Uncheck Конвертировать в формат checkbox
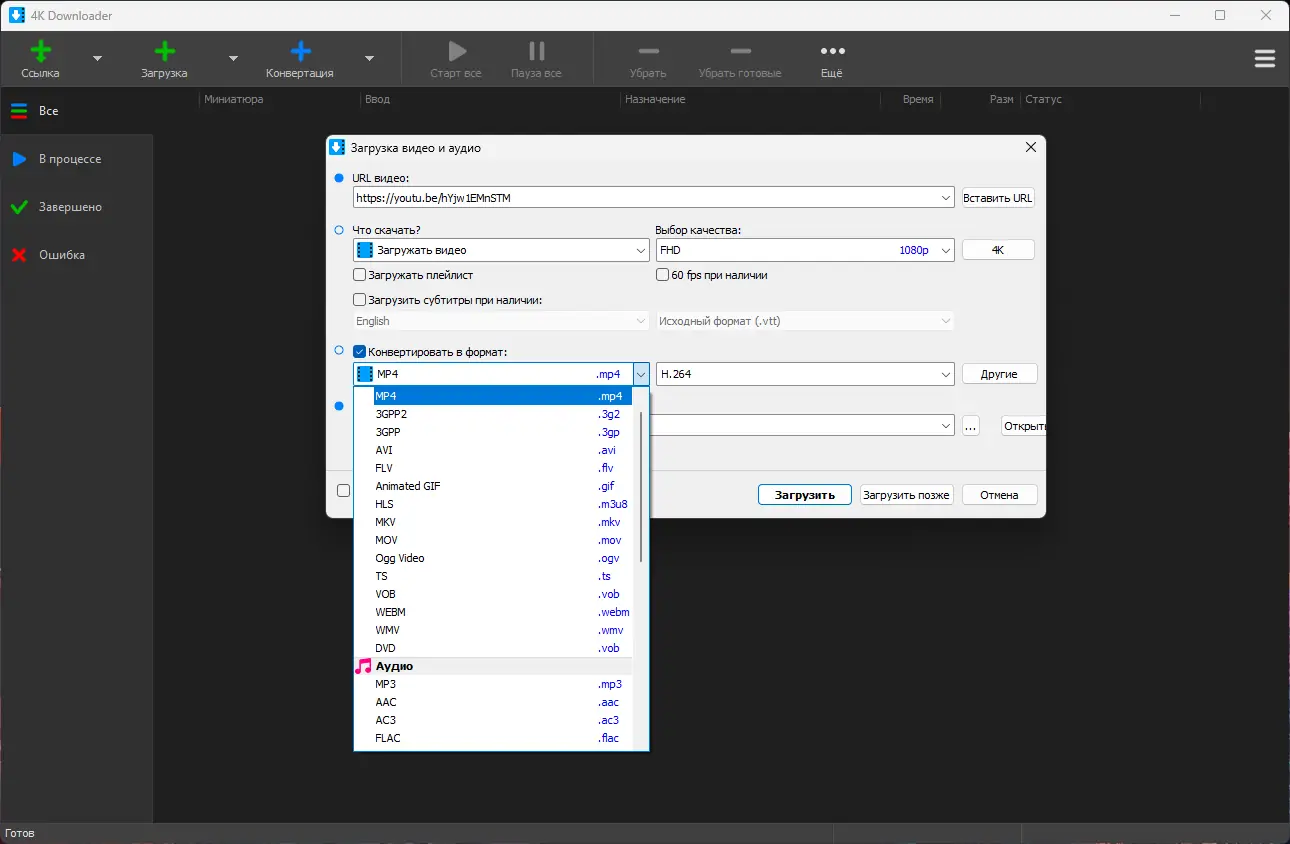 (360, 352)
